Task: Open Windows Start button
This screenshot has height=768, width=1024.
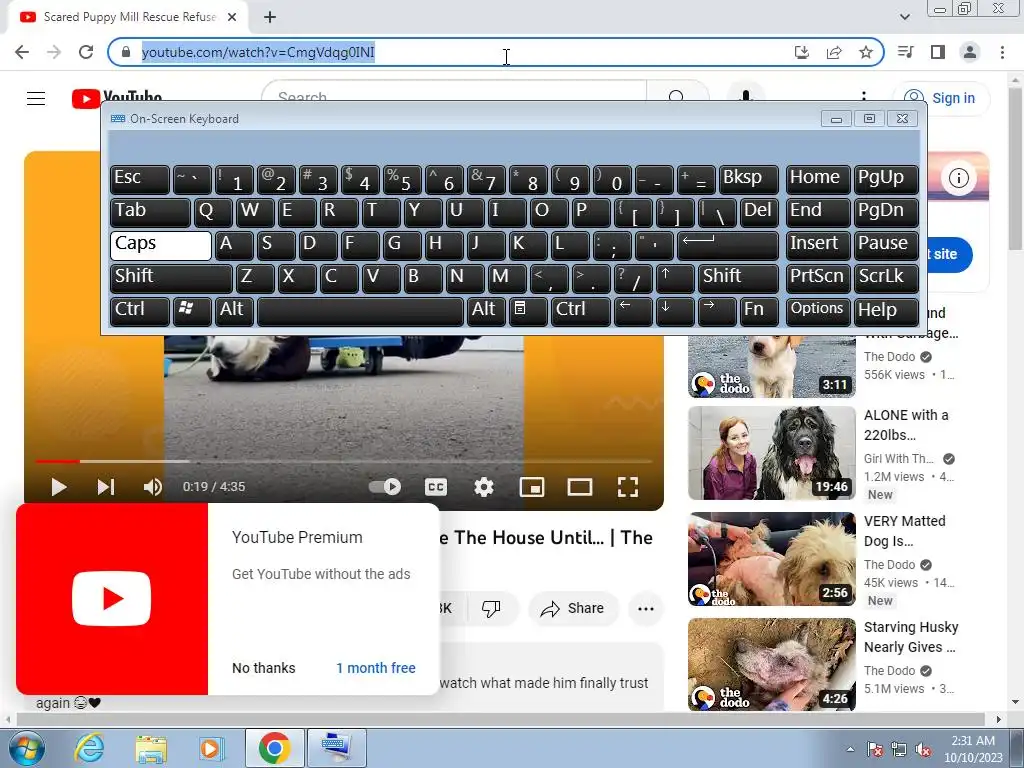Action: [26, 748]
